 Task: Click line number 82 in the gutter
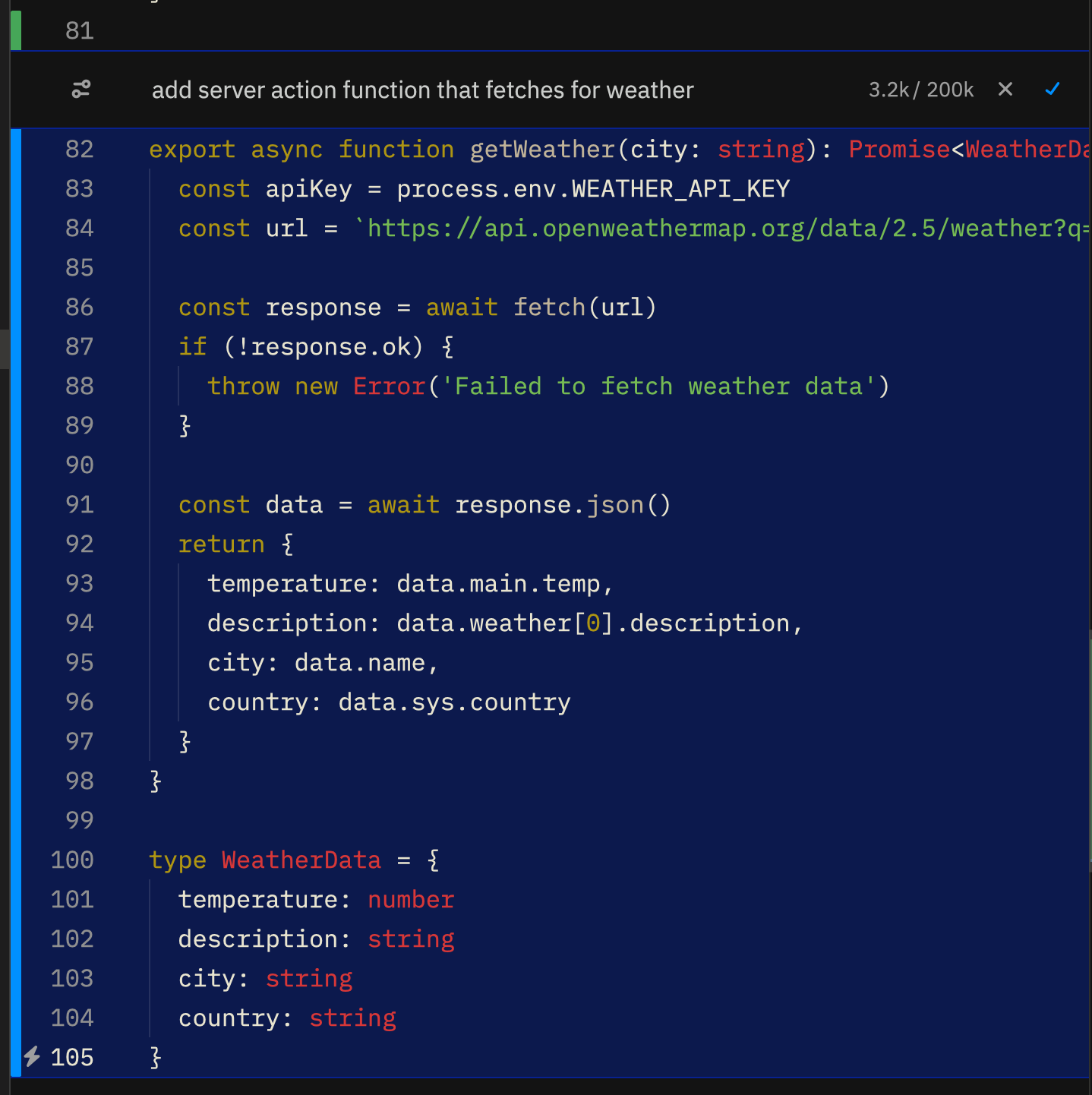coord(80,149)
